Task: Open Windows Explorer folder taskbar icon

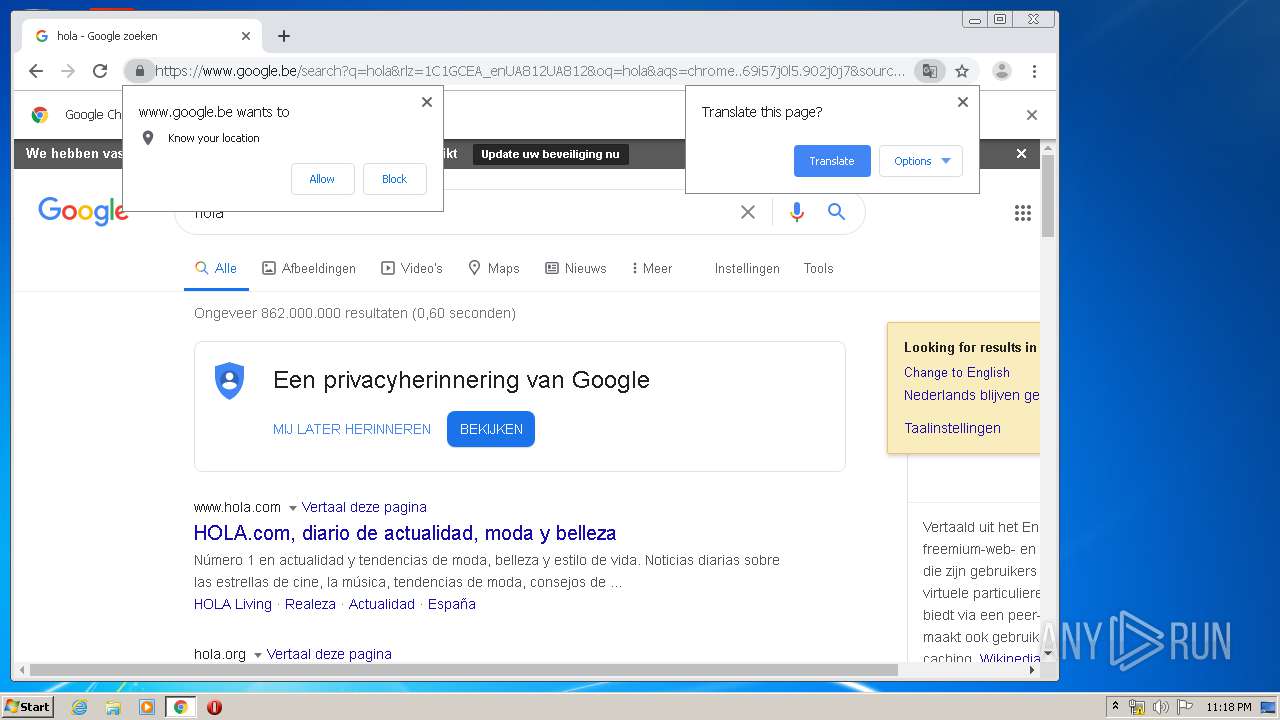Action: tap(113, 707)
